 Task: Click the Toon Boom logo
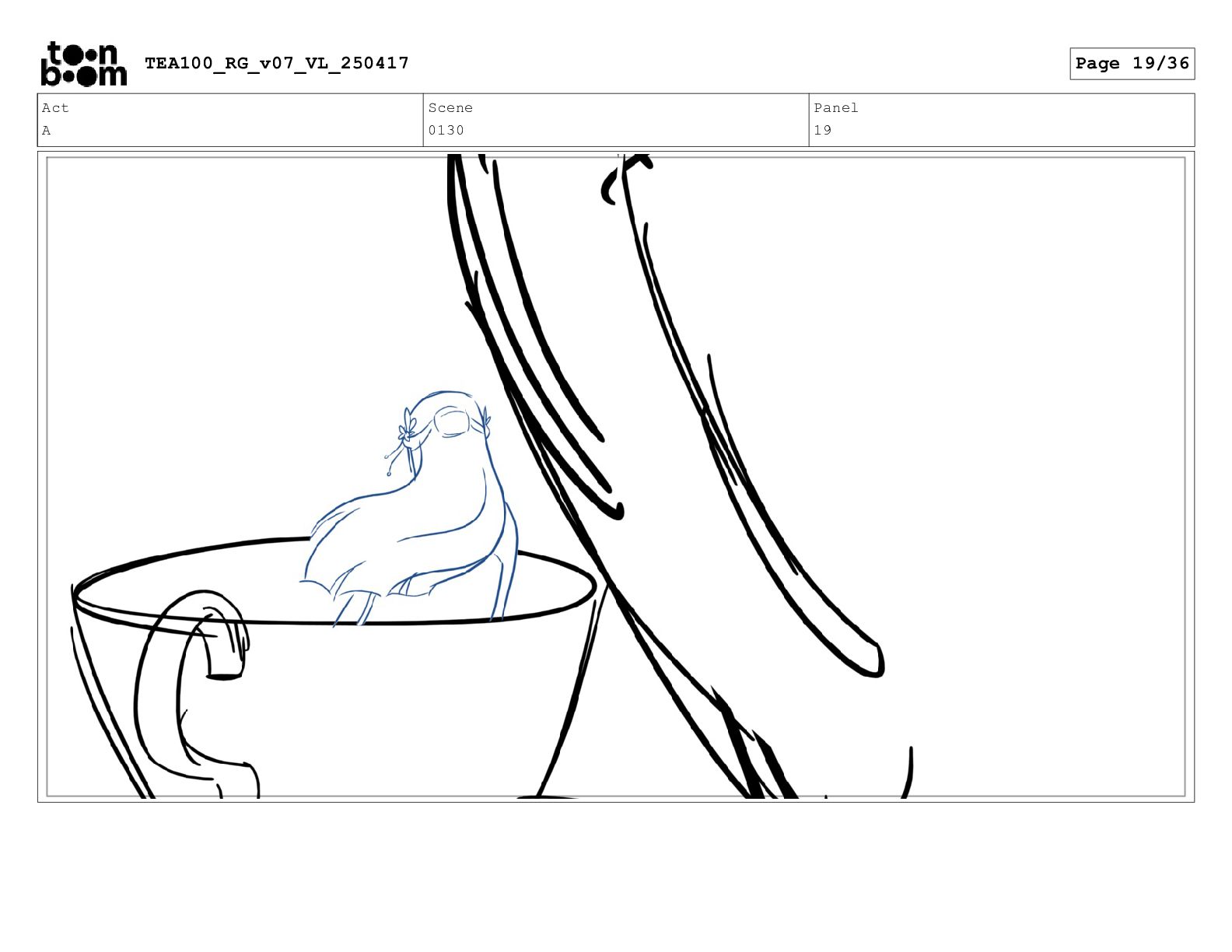83,64
